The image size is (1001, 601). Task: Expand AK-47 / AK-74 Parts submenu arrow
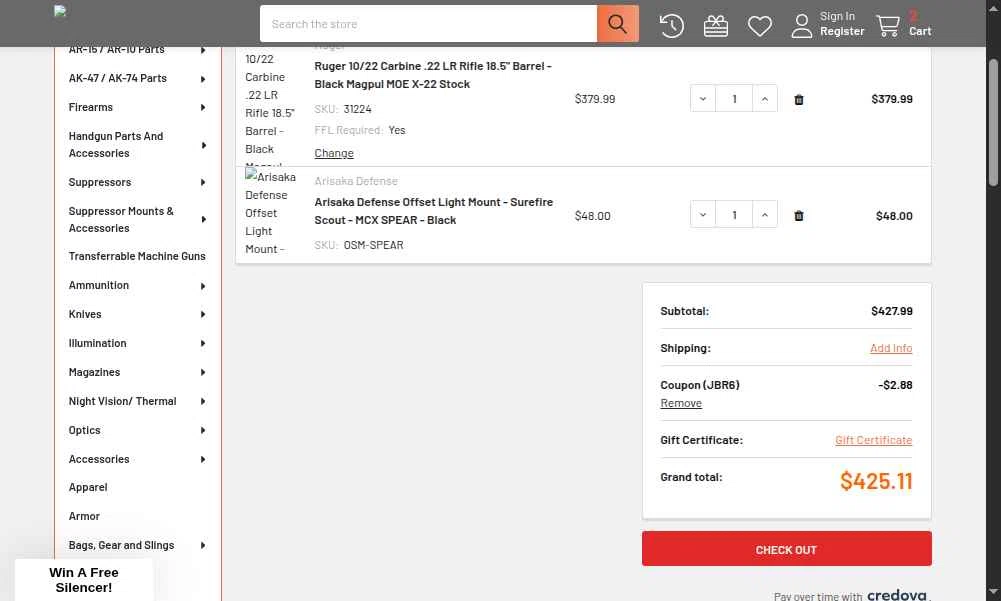(x=203, y=79)
